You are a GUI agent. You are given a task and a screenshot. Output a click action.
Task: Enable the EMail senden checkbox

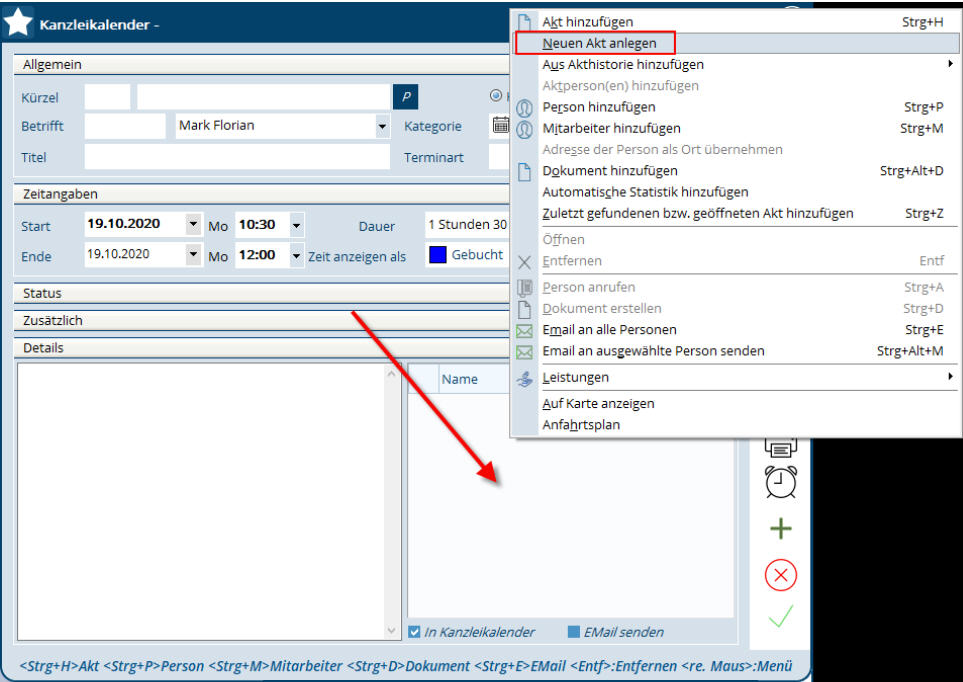574,632
